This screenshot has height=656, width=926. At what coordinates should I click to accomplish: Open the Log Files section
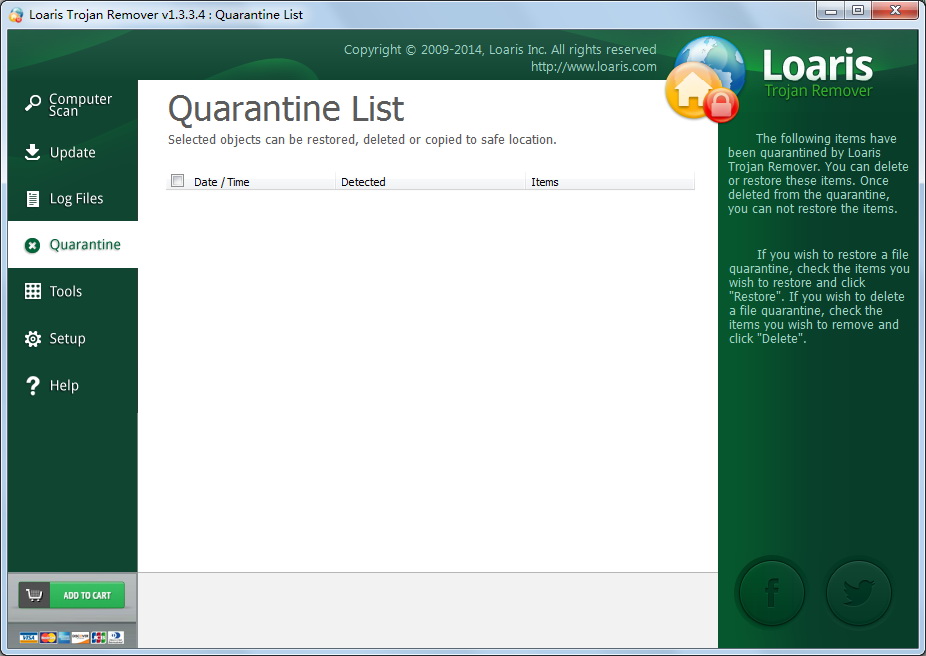73,198
